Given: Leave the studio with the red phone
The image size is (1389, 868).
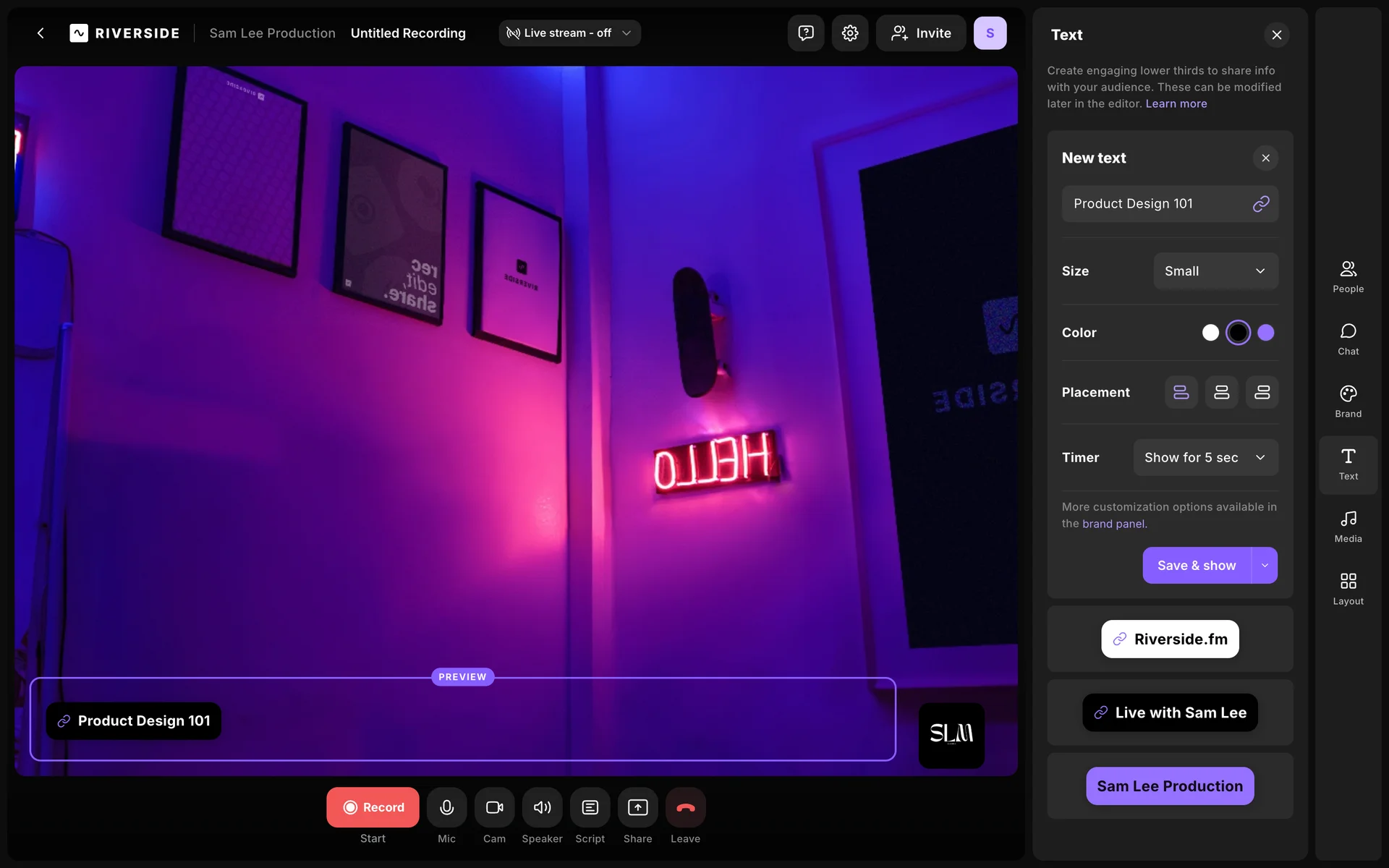Looking at the screenshot, I should 685,807.
